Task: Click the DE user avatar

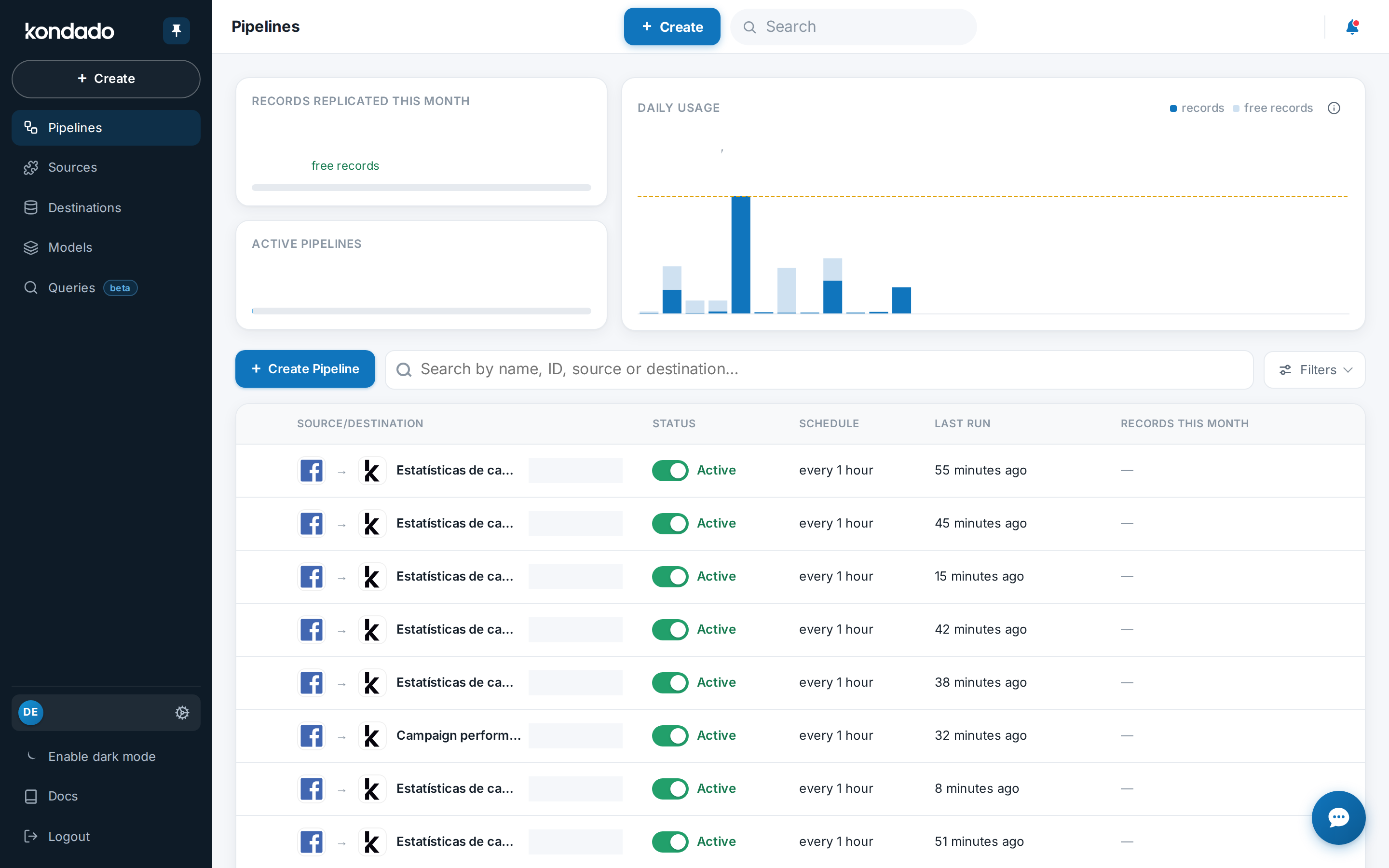Action: click(x=31, y=712)
